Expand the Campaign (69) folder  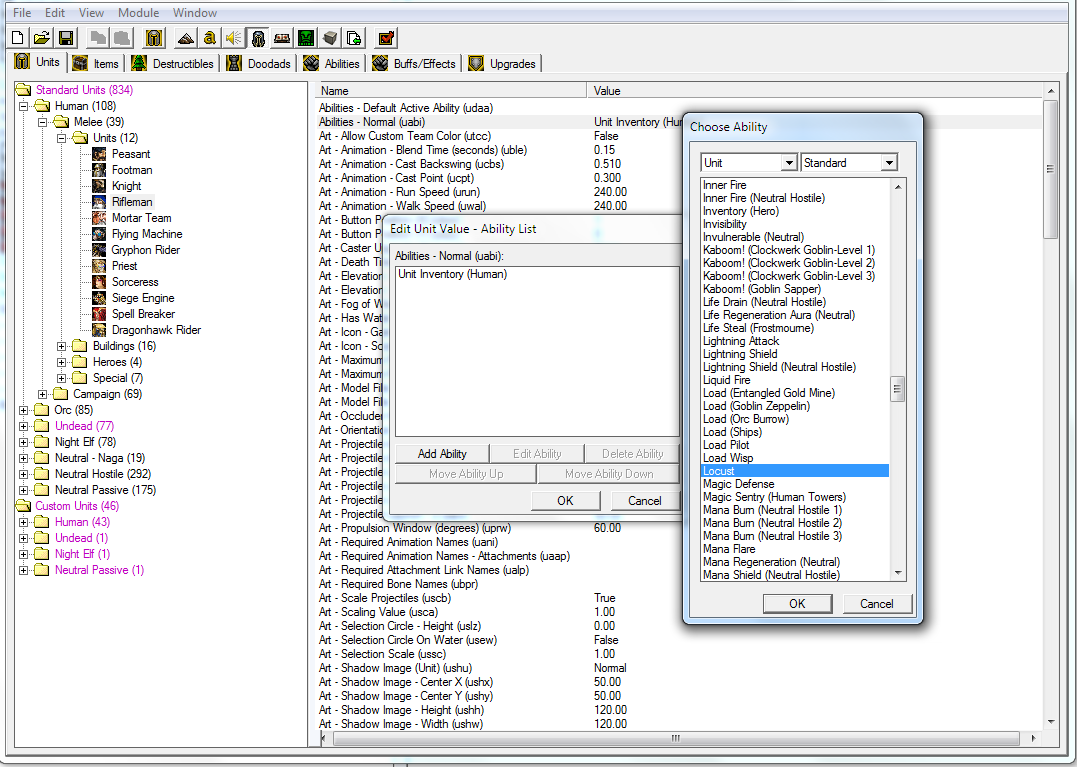(43, 394)
